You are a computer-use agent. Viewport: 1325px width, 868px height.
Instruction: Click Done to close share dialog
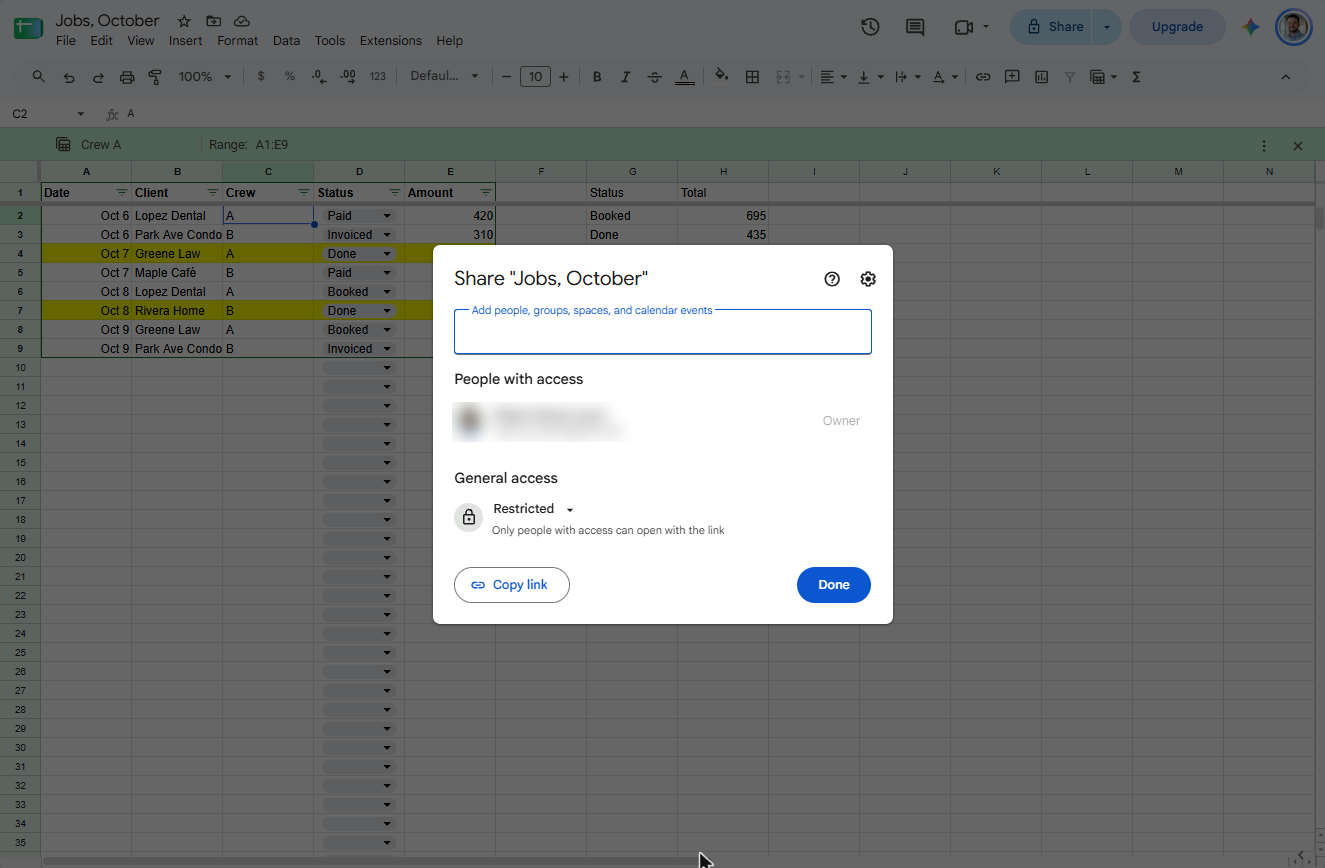click(x=834, y=585)
